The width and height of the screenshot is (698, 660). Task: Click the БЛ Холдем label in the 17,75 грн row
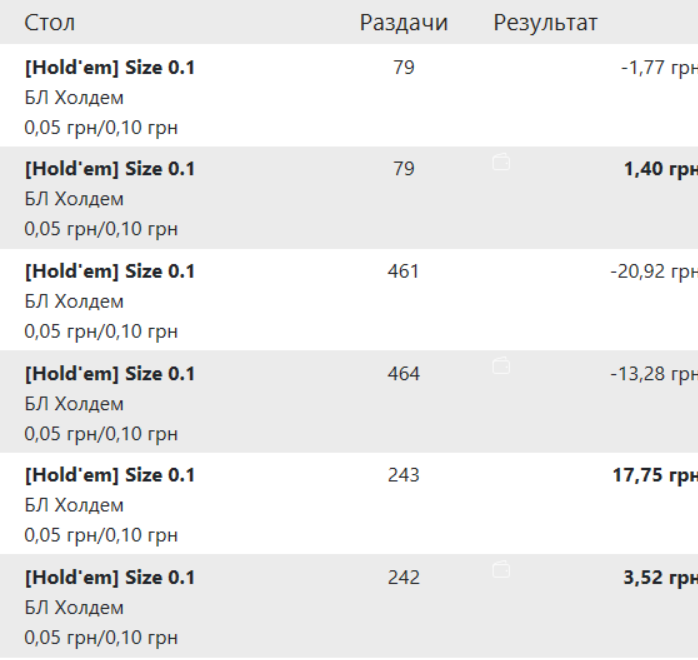(74, 505)
